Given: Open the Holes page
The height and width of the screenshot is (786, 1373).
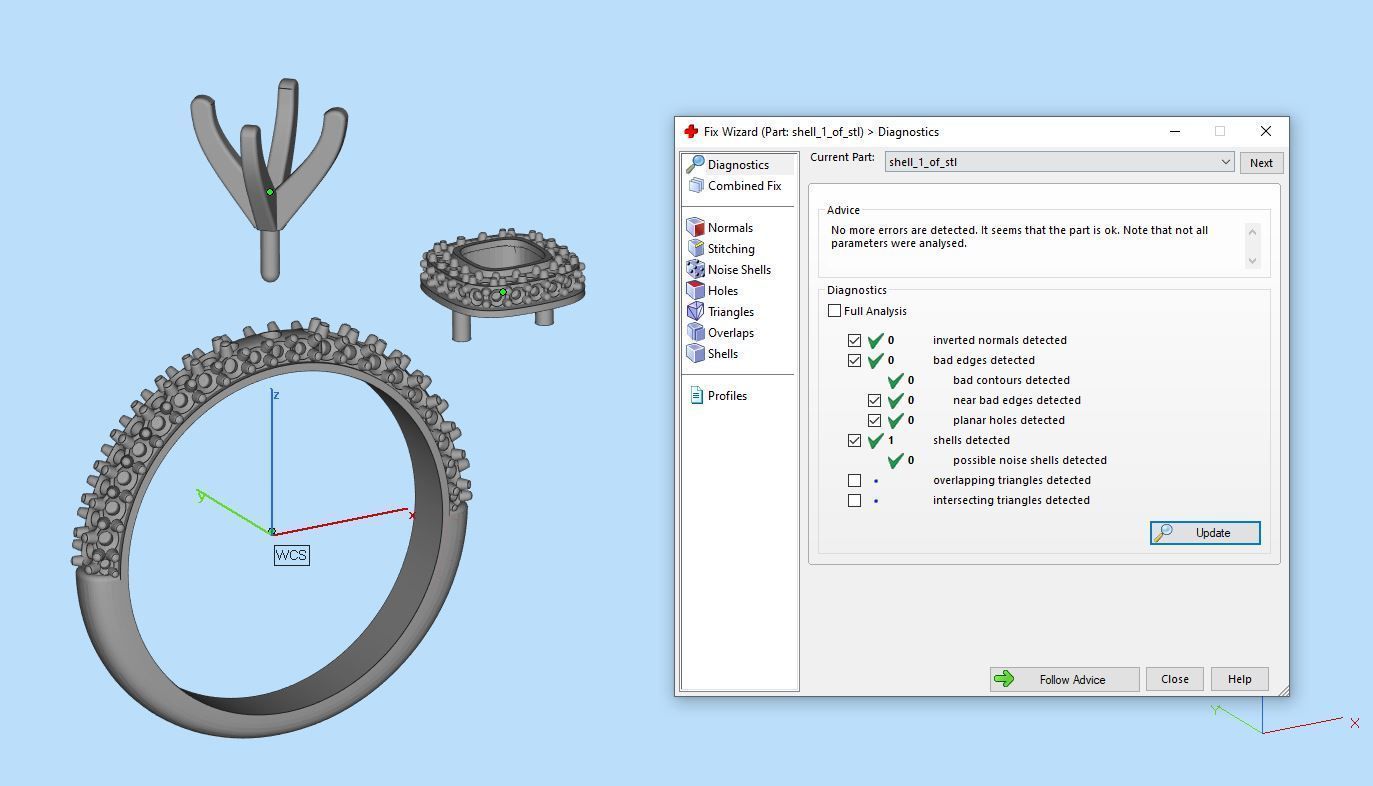Looking at the screenshot, I should click(x=723, y=291).
